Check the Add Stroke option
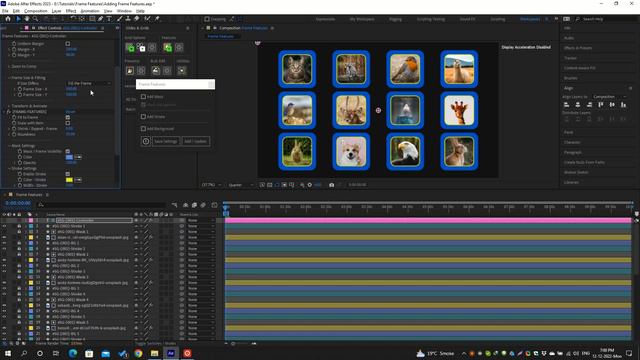 [x=143, y=117]
